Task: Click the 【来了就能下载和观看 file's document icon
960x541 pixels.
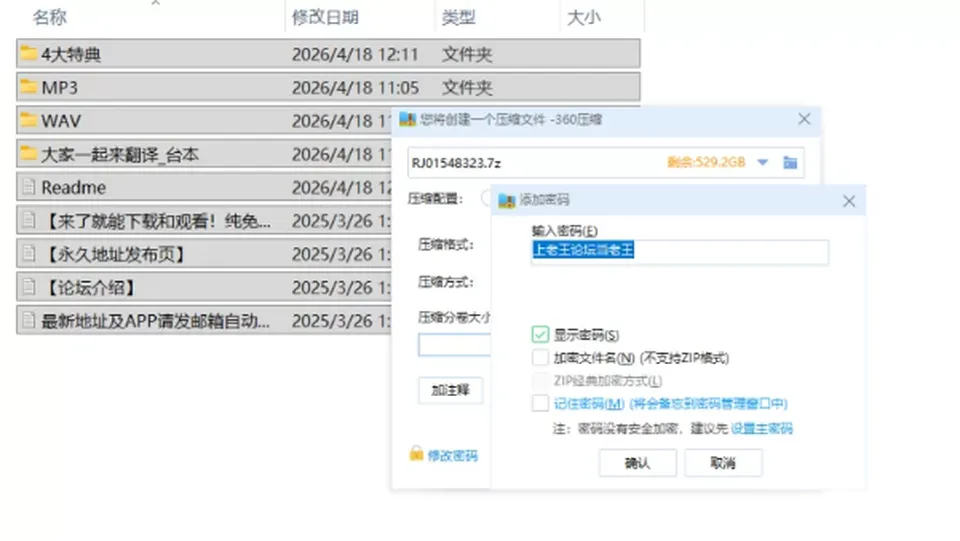Action: 28,220
